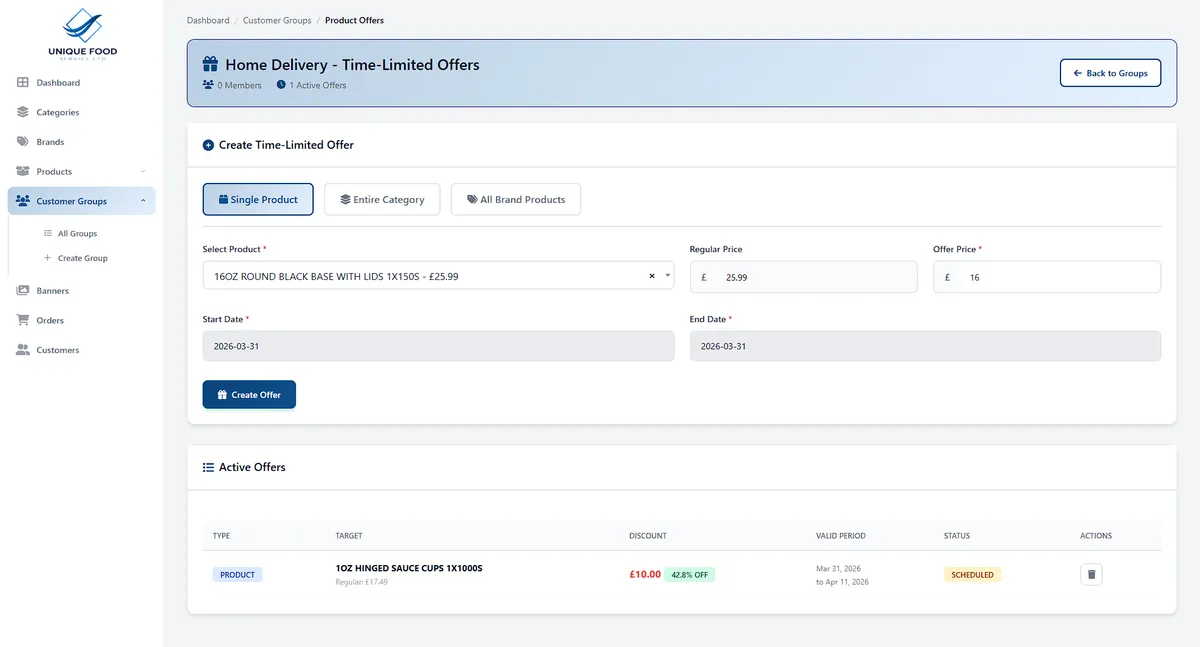Click the plus icon beside Create Group
Screen dimensions: 1200x647
coord(48,258)
